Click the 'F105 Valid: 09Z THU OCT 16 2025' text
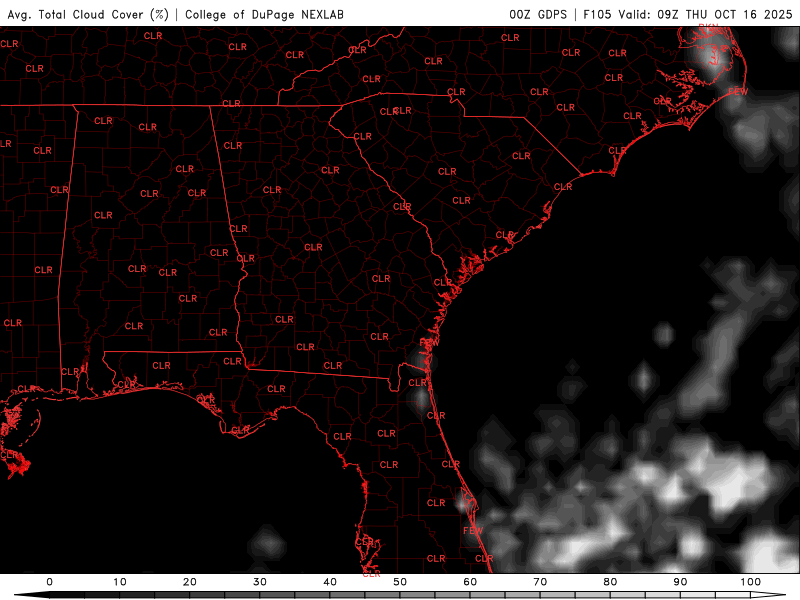 688,14
